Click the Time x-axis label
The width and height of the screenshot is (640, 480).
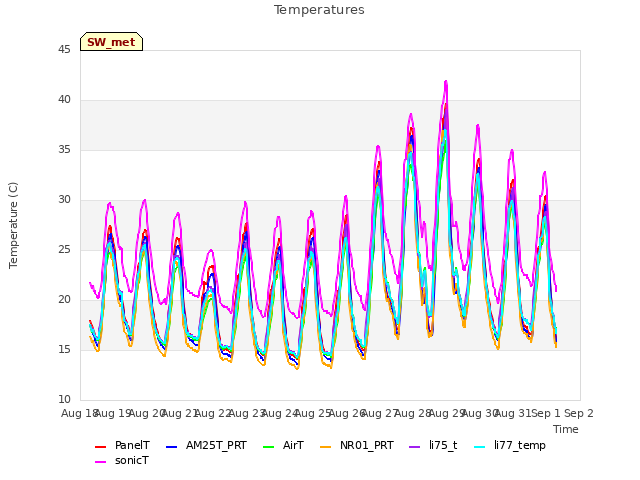pos(566,429)
